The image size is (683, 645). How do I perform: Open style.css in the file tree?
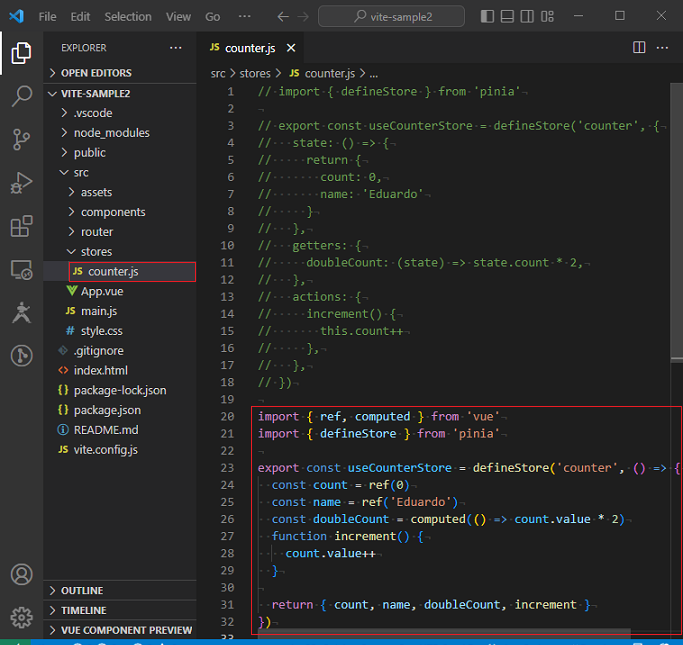click(120, 331)
